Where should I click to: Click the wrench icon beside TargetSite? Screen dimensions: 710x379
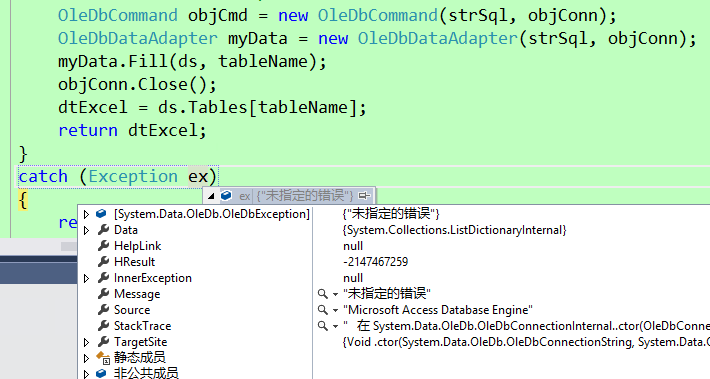(x=104, y=342)
